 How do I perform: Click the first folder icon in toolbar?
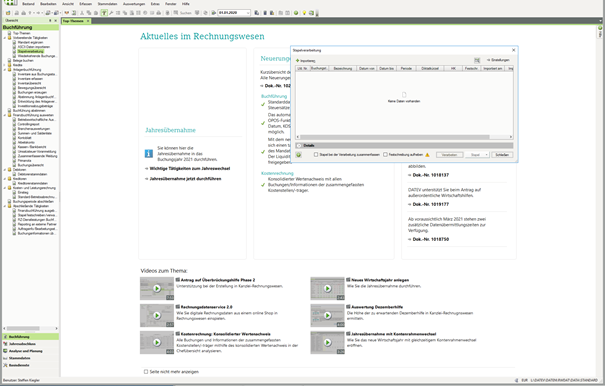tap(8, 13)
